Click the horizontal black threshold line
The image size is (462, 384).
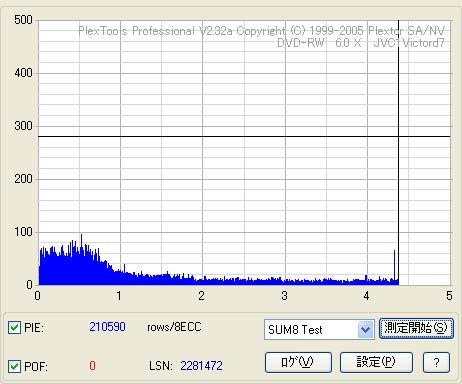244,136
